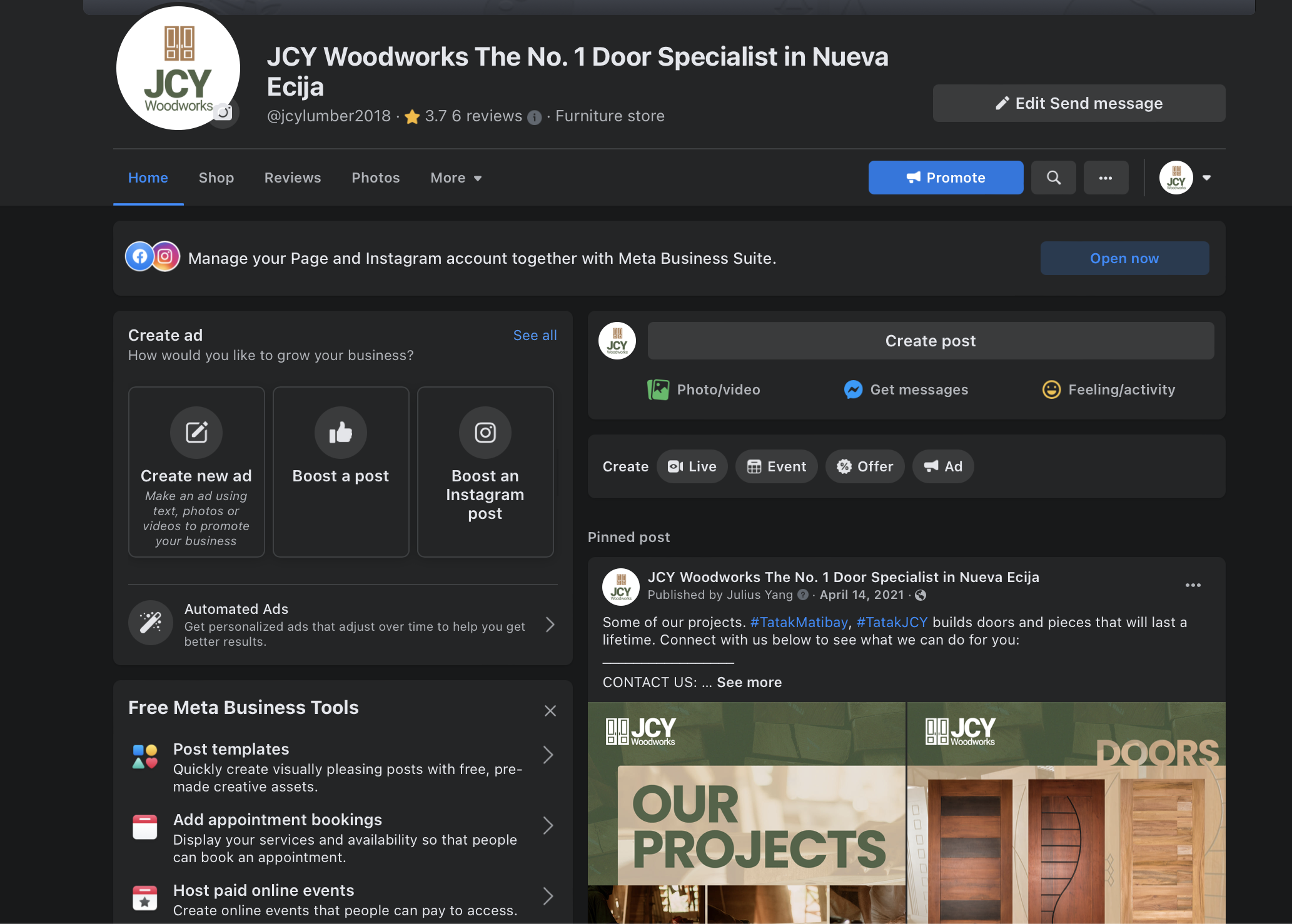Image resolution: width=1292 pixels, height=924 pixels.
Task: Click the blue Promote button
Action: pyautogui.click(x=945, y=178)
